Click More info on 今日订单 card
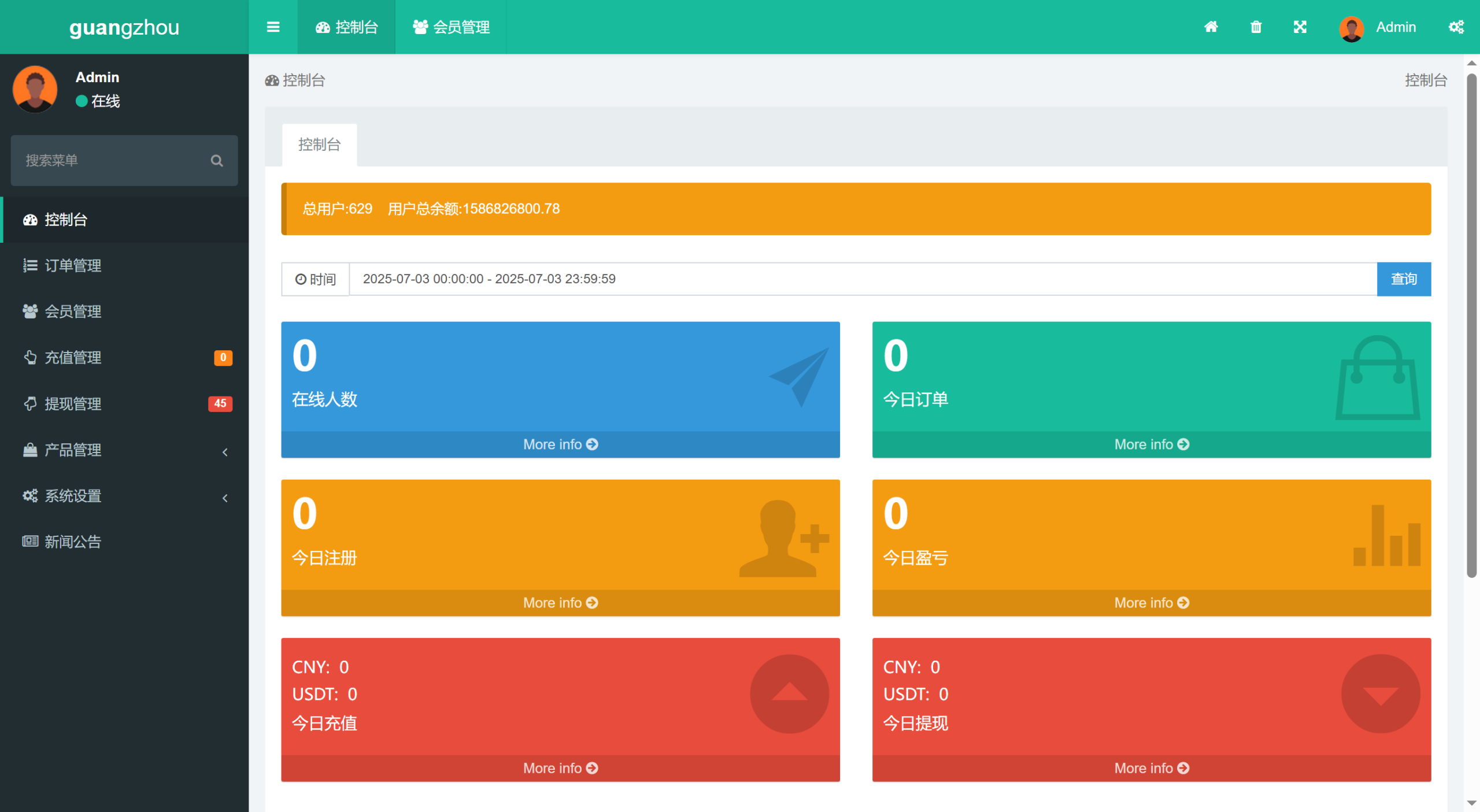Image resolution: width=1480 pixels, height=812 pixels. pyautogui.click(x=1152, y=444)
